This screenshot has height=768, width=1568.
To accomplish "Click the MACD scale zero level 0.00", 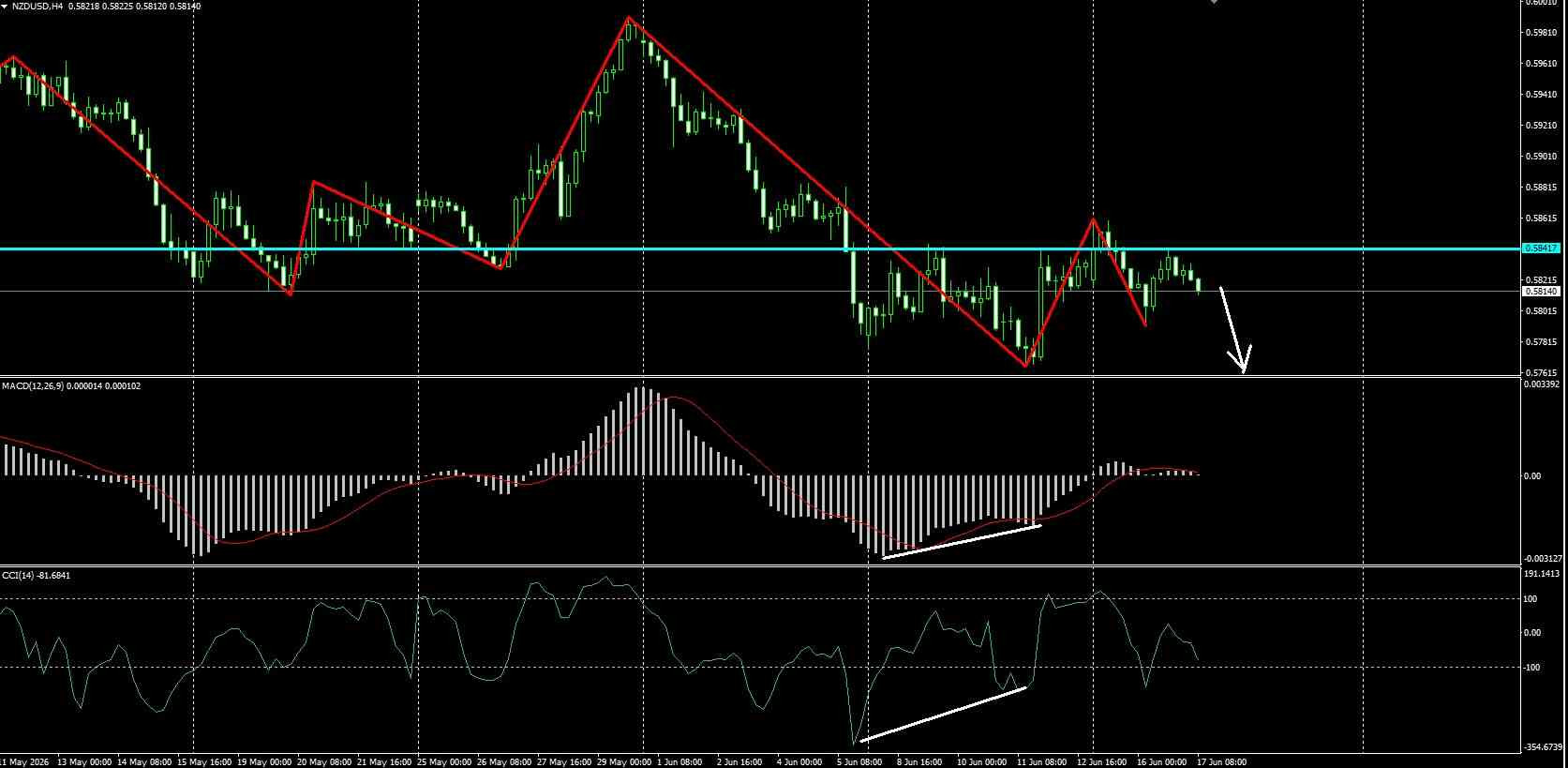I will [1532, 476].
